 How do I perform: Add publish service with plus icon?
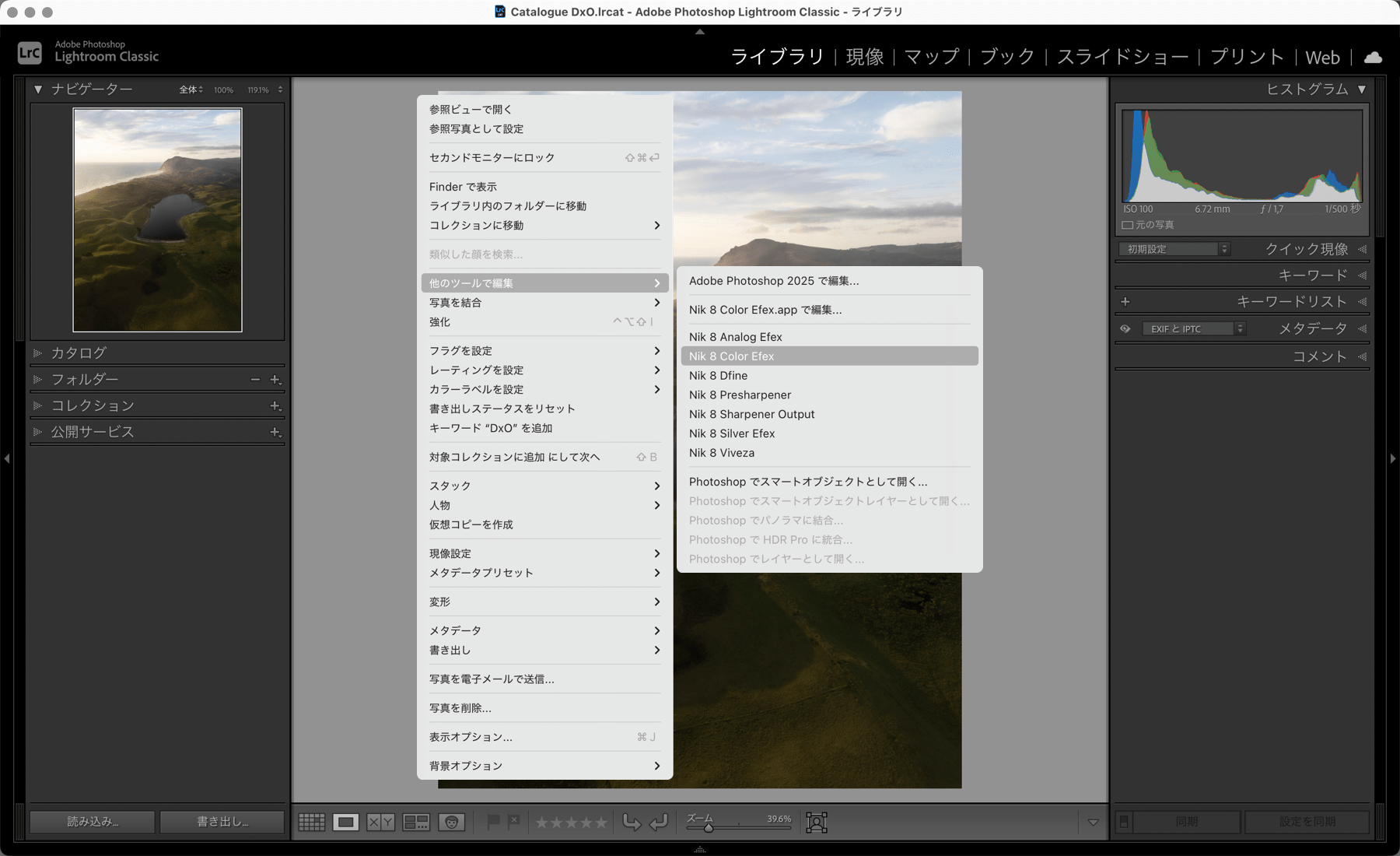pyautogui.click(x=275, y=432)
